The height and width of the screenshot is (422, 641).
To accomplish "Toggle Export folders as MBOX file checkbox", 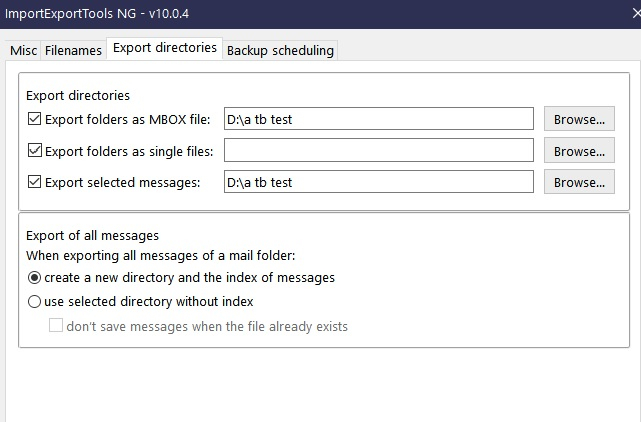I will tap(35, 120).
